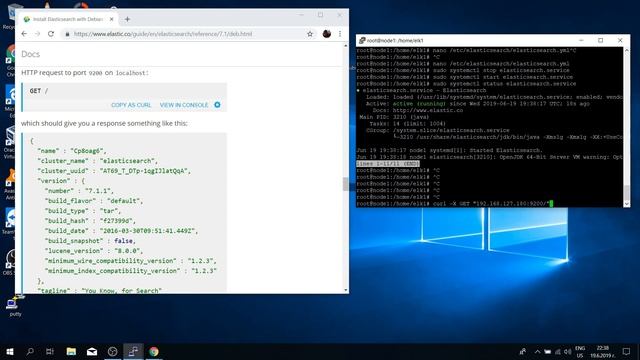The width and height of the screenshot is (640, 360).
Task: Click VIEW IN CONSOLE link
Action: click(x=184, y=105)
